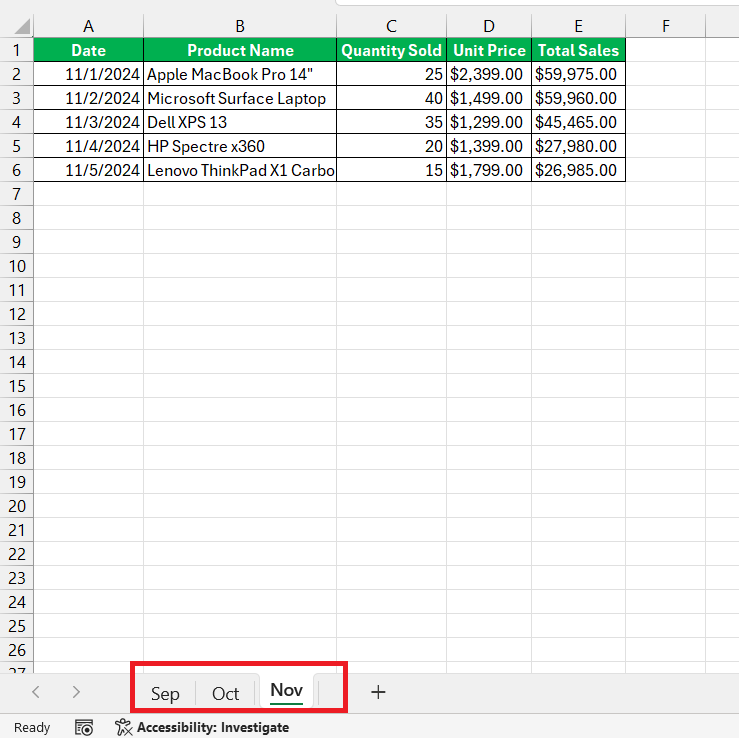Select row 15 header
739x738 pixels.
point(16,386)
